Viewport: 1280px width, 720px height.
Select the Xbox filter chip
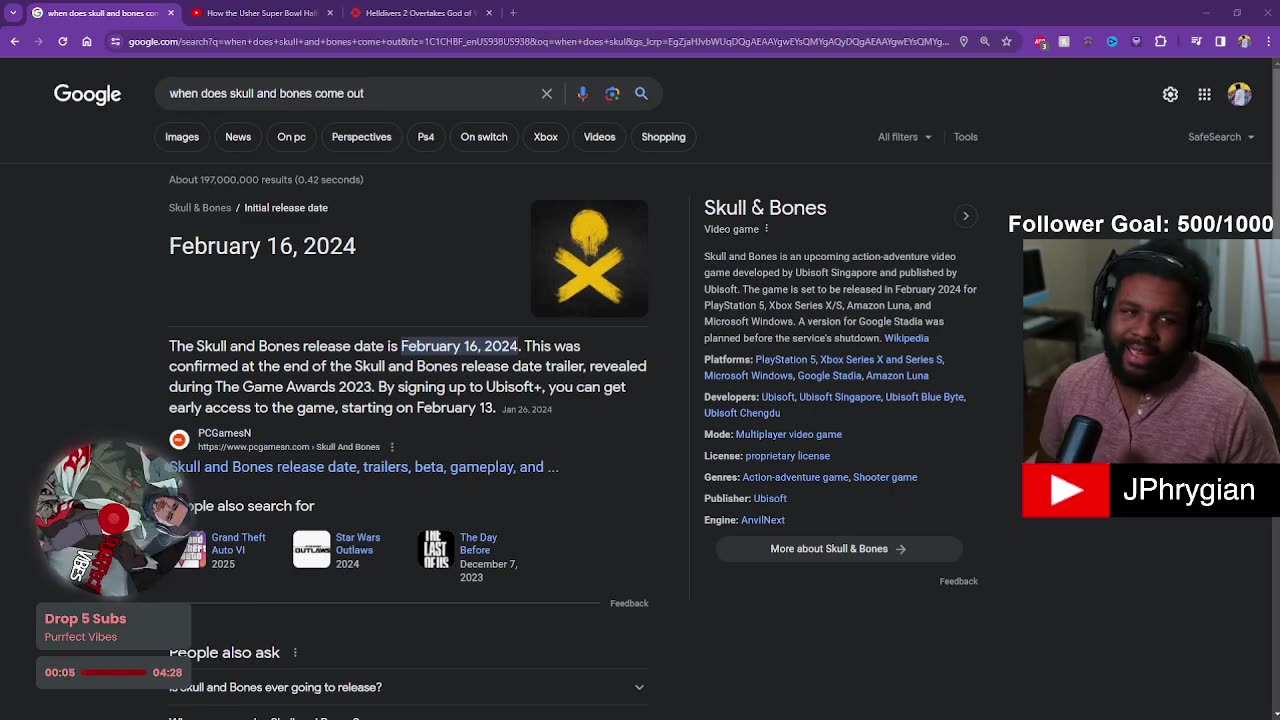point(545,137)
